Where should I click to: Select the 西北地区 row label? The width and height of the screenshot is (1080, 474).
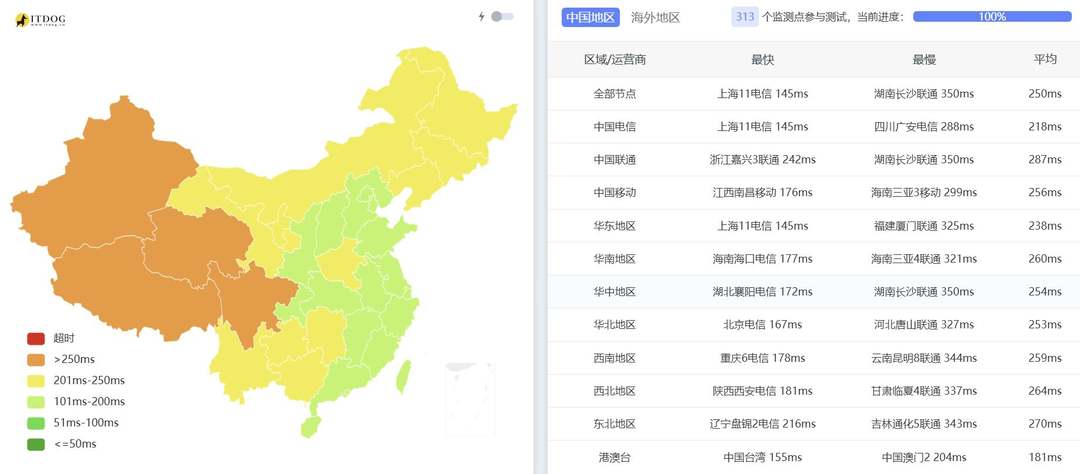pos(615,391)
